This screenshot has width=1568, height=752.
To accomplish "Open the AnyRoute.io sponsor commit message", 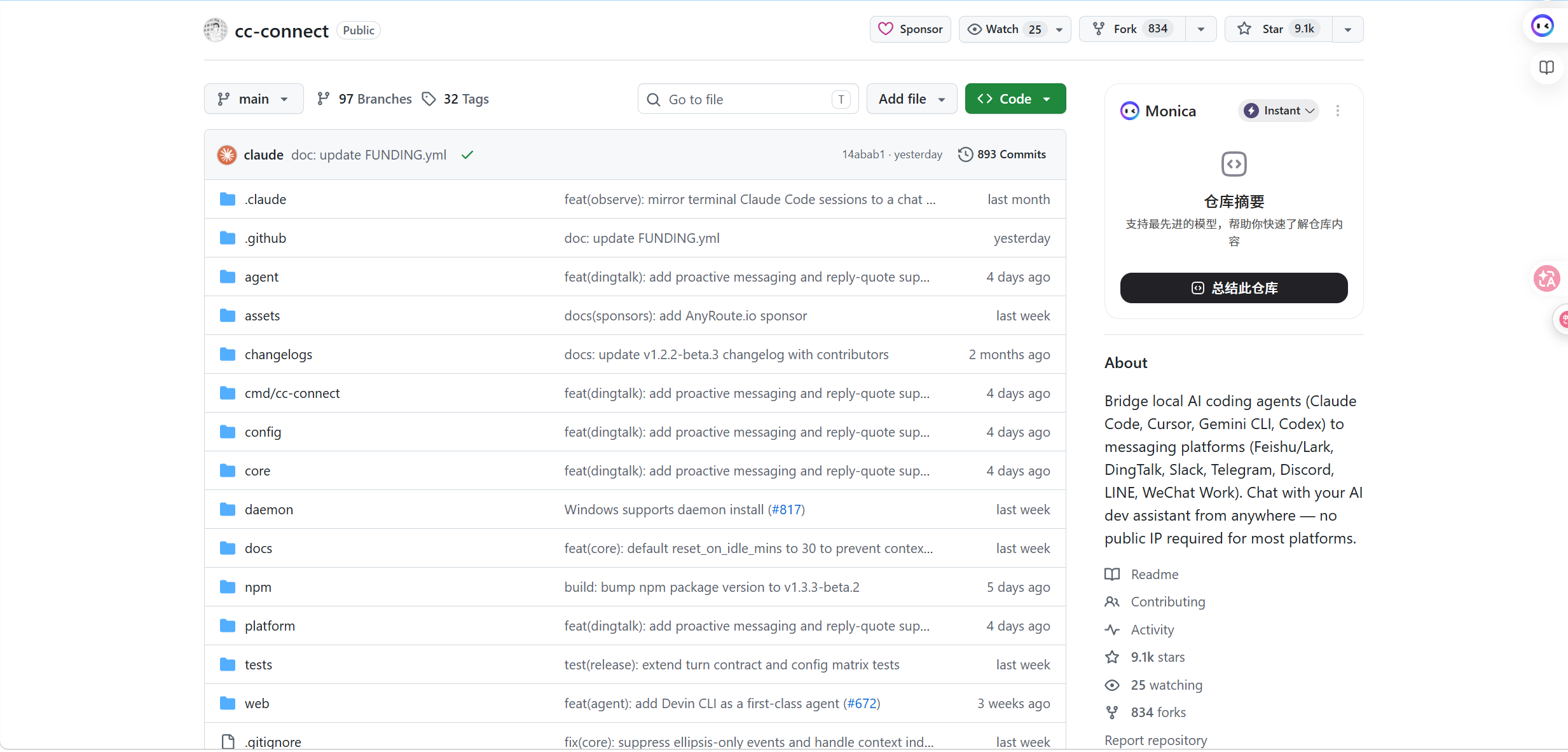I will tap(685, 316).
